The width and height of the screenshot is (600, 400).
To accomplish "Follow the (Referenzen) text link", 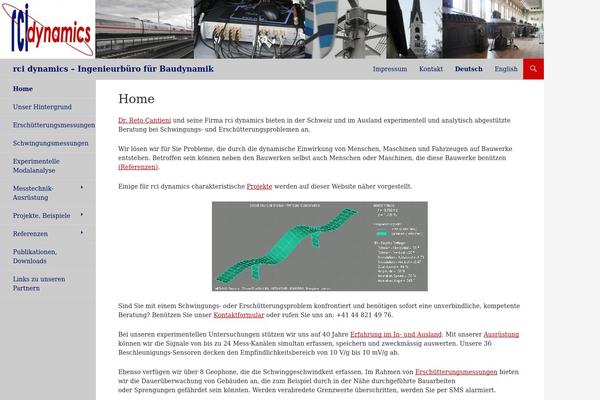I will (x=138, y=167).
